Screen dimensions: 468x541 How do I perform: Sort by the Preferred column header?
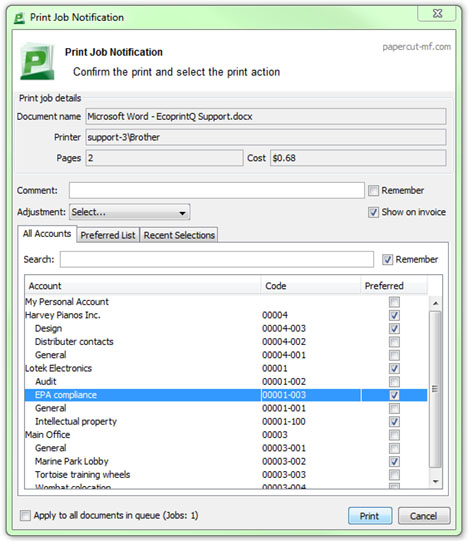tap(394, 286)
